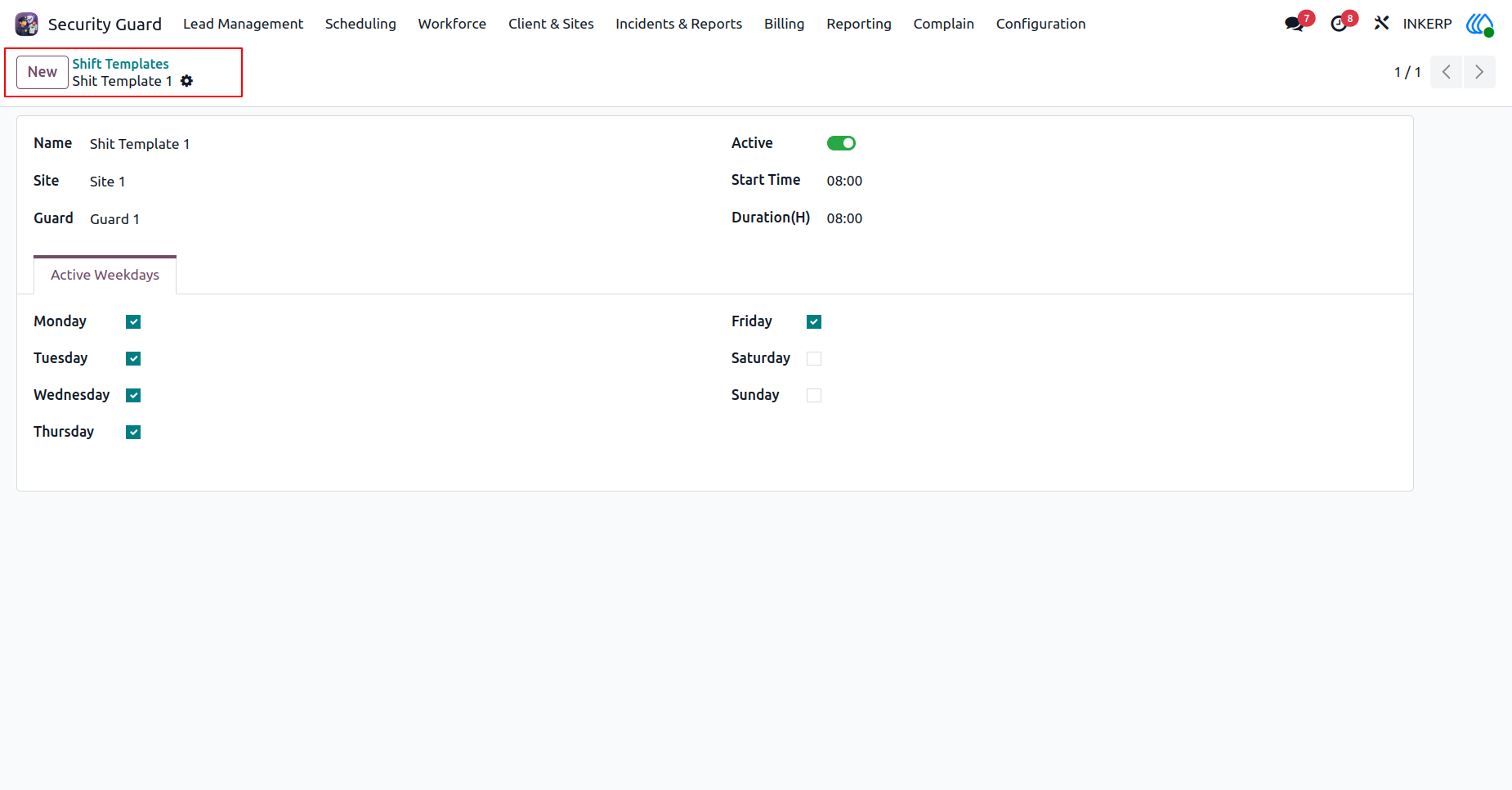The height and width of the screenshot is (790, 1512).
Task: Open the Security Guard app icon
Action: [x=27, y=24]
